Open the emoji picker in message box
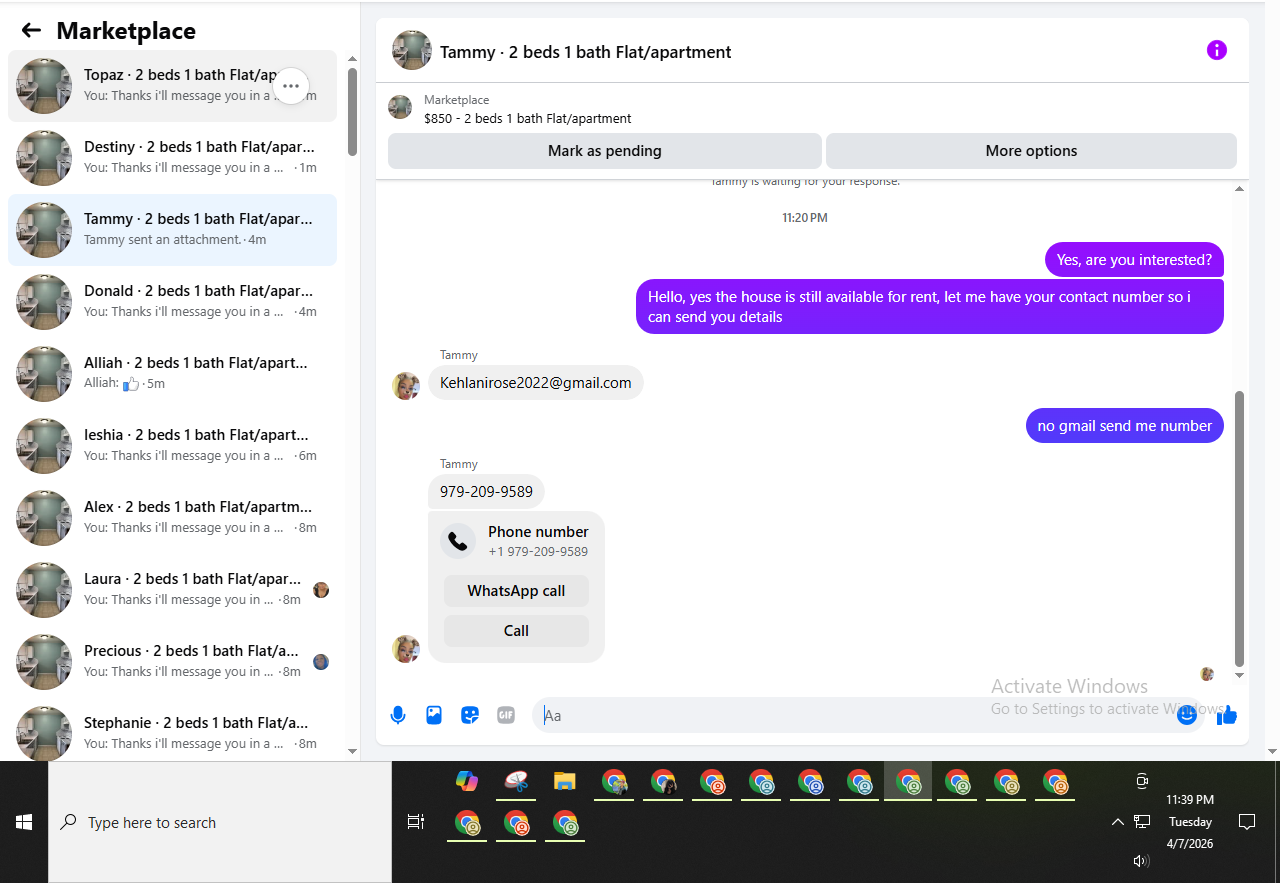The image size is (1280, 883). coord(1187,715)
